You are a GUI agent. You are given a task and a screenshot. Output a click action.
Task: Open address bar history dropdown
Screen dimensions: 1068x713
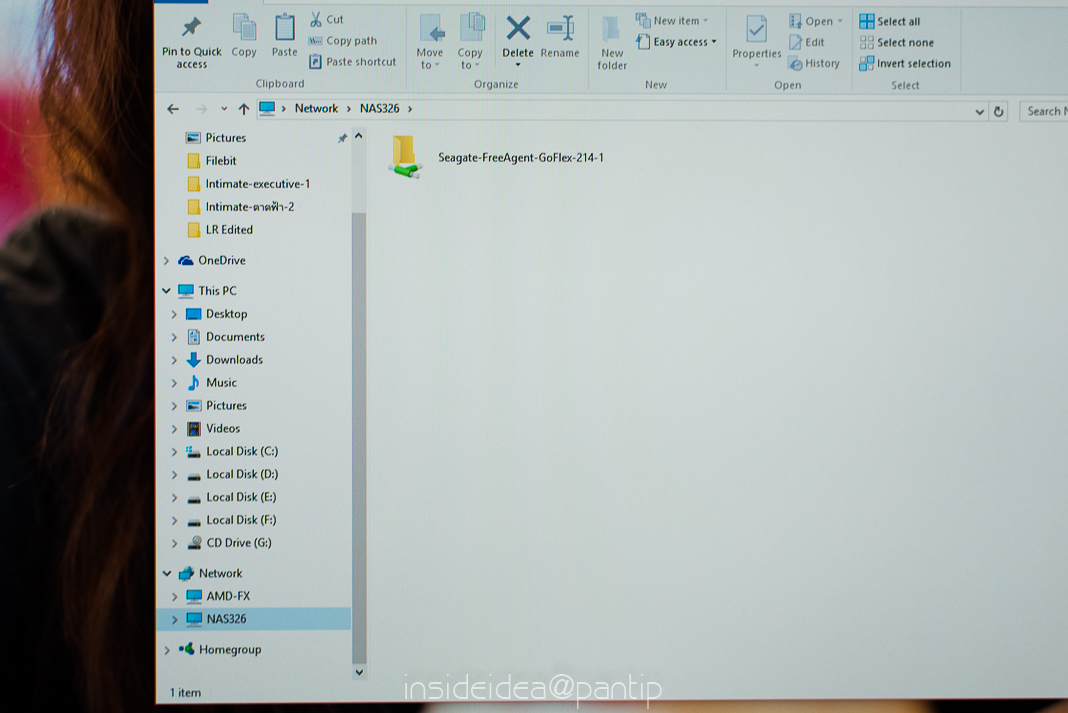pyautogui.click(x=979, y=112)
